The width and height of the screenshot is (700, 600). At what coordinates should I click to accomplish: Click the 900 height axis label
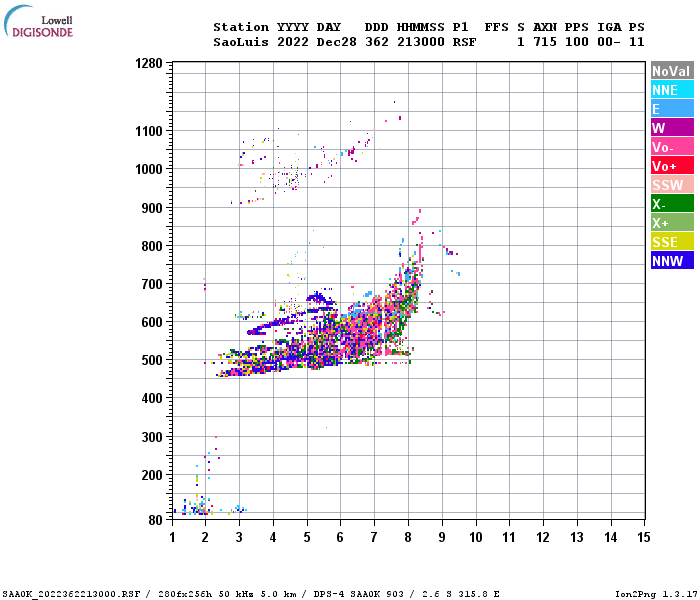(x=152, y=208)
